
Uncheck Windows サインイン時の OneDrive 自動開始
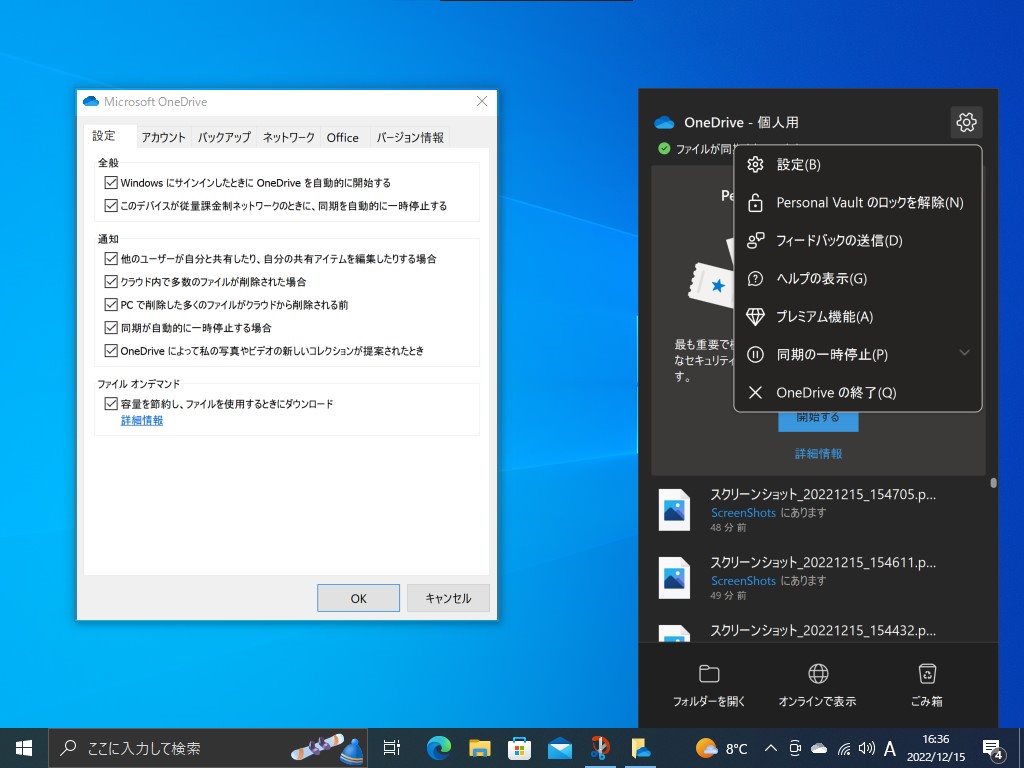(x=112, y=183)
